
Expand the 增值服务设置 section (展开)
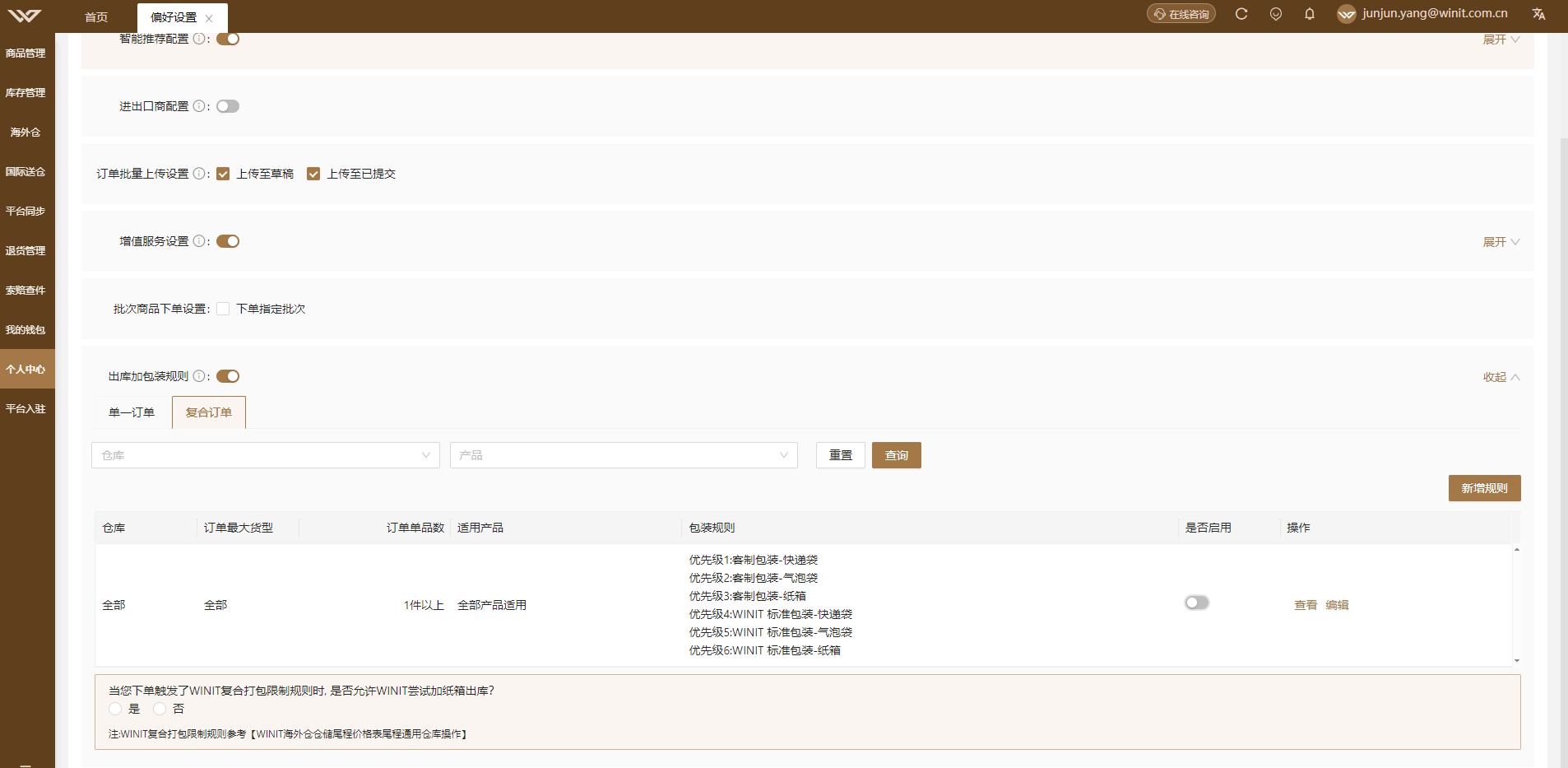pyautogui.click(x=1501, y=242)
